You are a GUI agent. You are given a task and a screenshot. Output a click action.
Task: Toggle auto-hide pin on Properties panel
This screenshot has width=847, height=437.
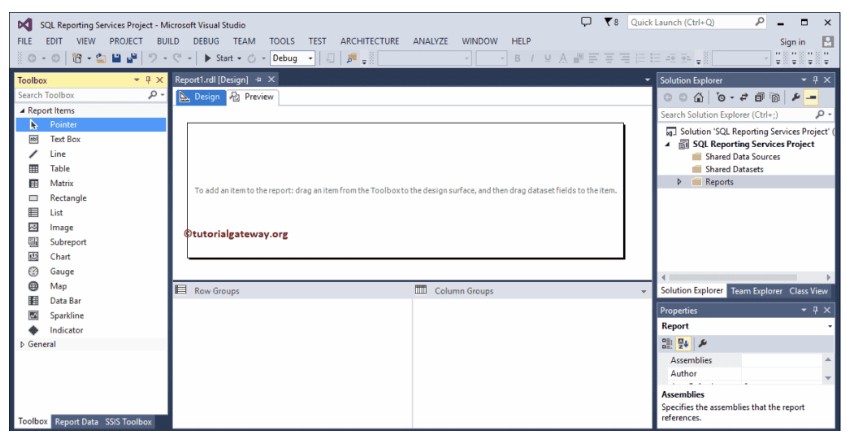816,310
